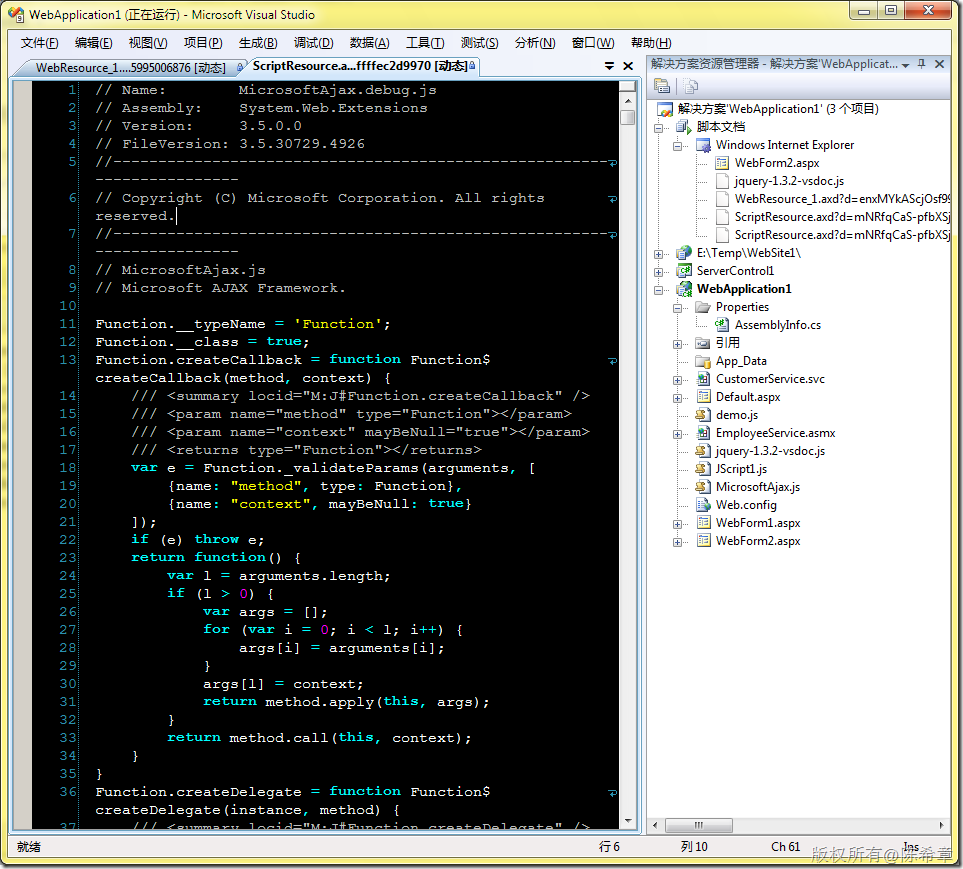Viewport: 963px width, 869px height.
Task: Open the 文件(F) menu
Action: [x=39, y=43]
